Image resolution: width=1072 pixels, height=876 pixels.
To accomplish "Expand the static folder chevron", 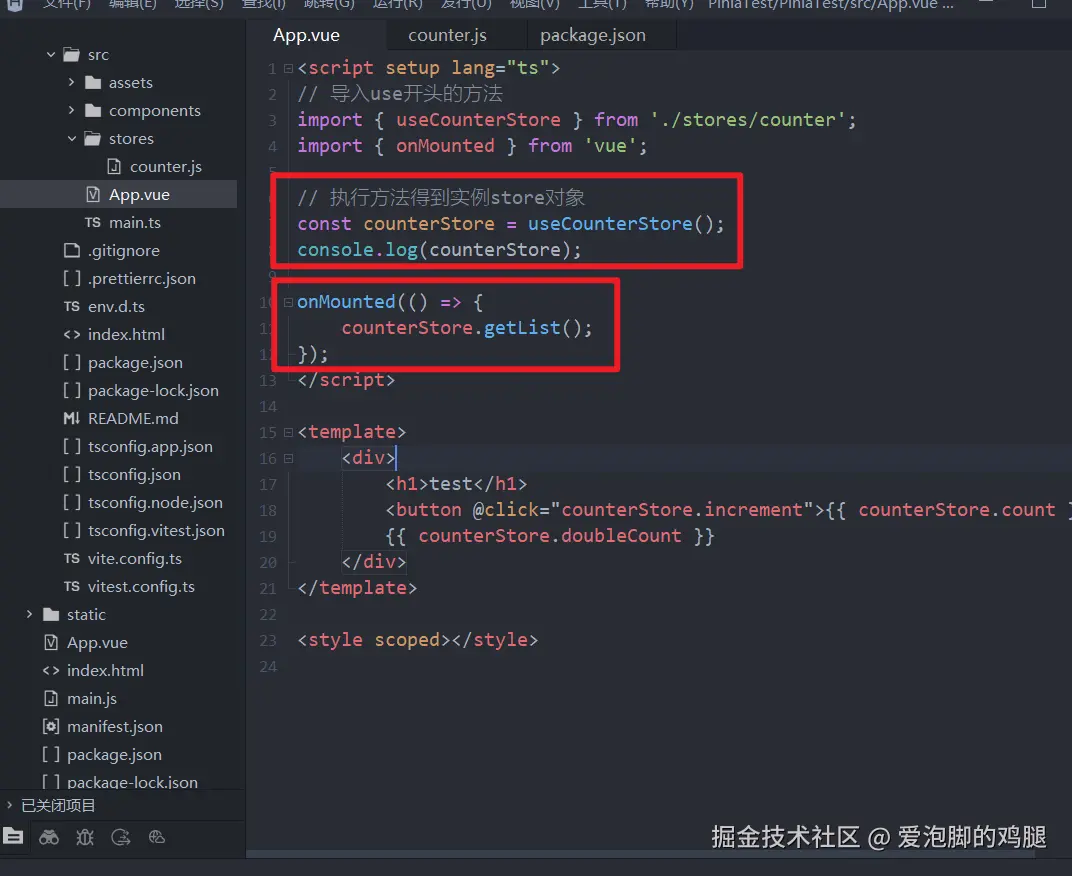I will point(29,614).
